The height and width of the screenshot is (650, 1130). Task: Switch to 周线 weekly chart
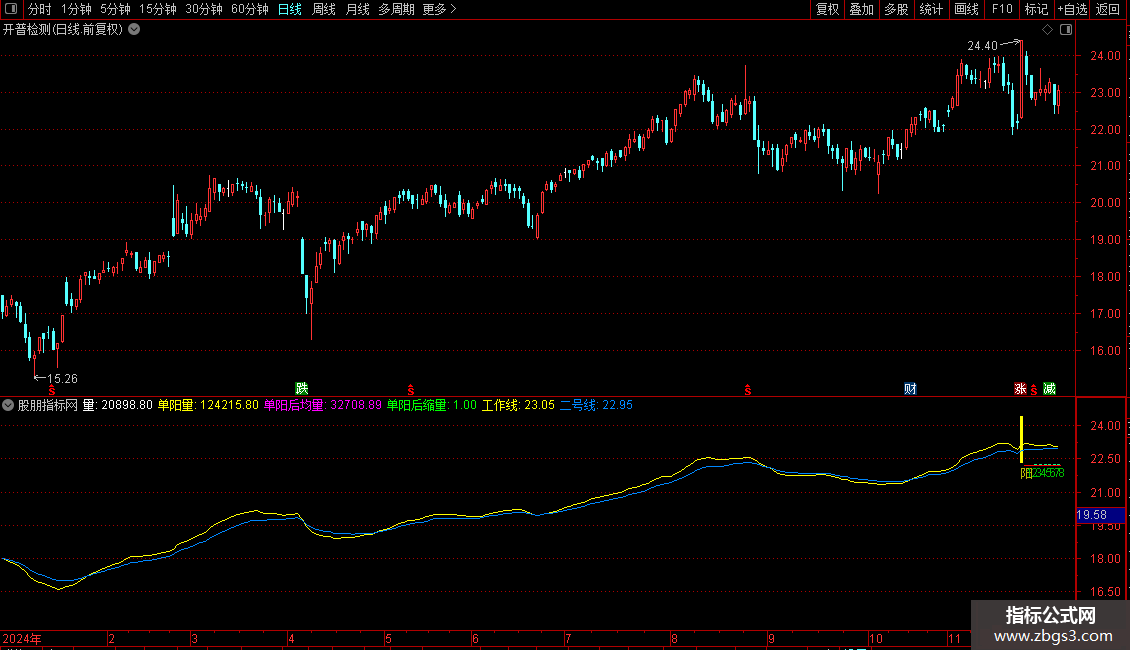[x=324, y=9]
